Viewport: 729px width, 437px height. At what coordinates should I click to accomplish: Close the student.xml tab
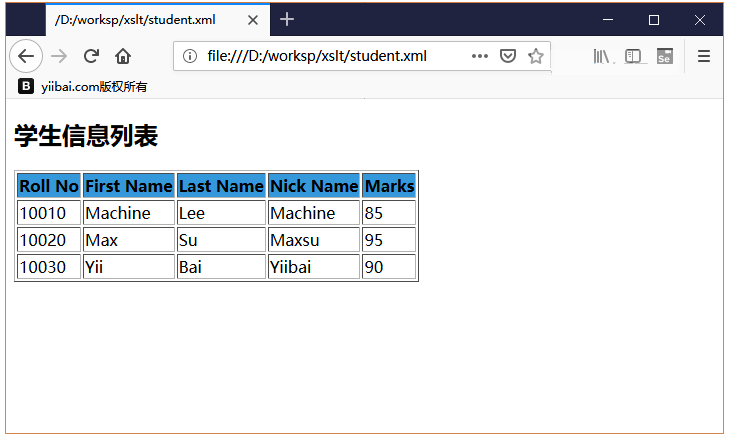(253, 20)
